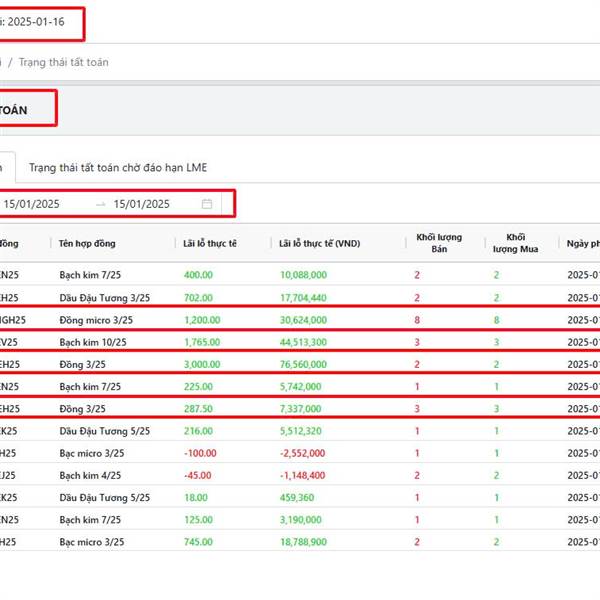Click the 7,337,000 VND value
Viewport: 600px width, 600px height.
tap(301, 409)
